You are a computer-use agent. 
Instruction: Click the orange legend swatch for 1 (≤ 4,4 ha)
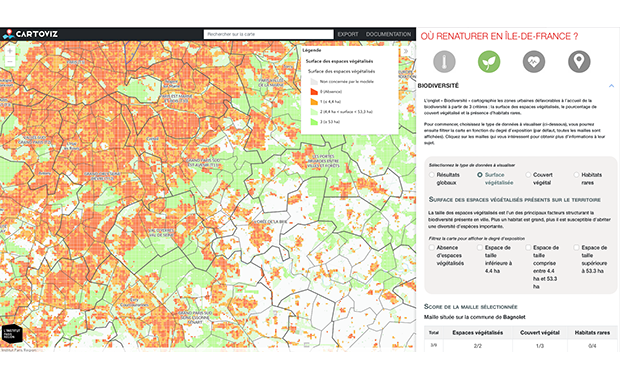(x=314, y=102)
